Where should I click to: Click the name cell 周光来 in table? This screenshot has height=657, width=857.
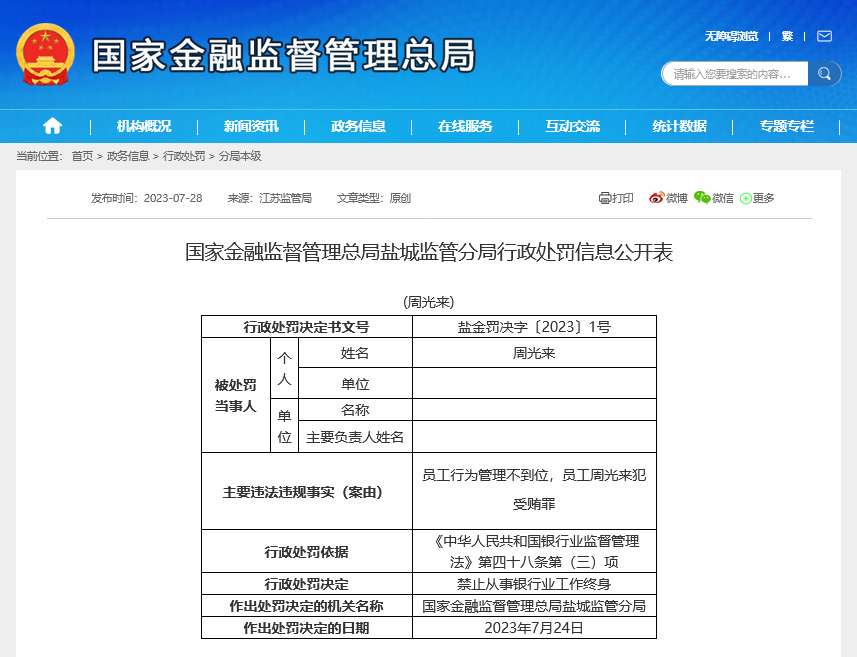tap(534, 353)
